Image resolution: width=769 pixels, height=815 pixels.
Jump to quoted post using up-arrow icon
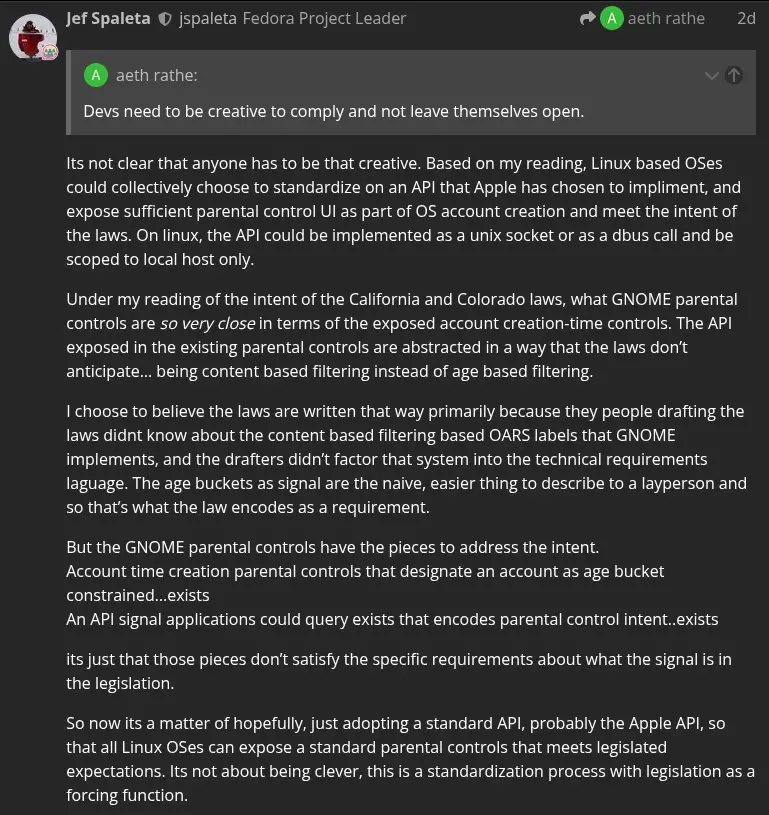coord(734,76)
